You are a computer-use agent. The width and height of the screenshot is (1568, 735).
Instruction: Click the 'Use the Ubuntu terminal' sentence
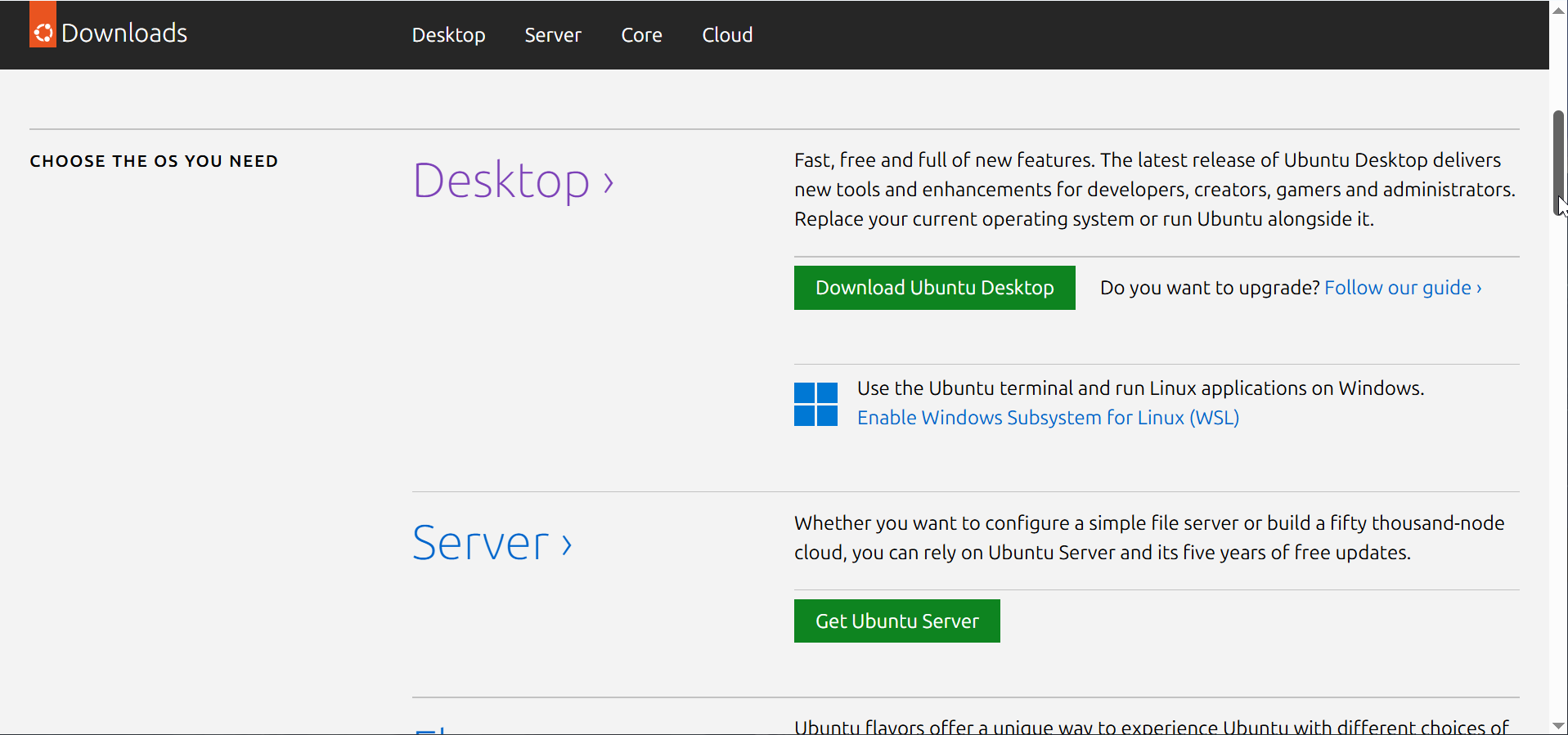[1140, 388]
